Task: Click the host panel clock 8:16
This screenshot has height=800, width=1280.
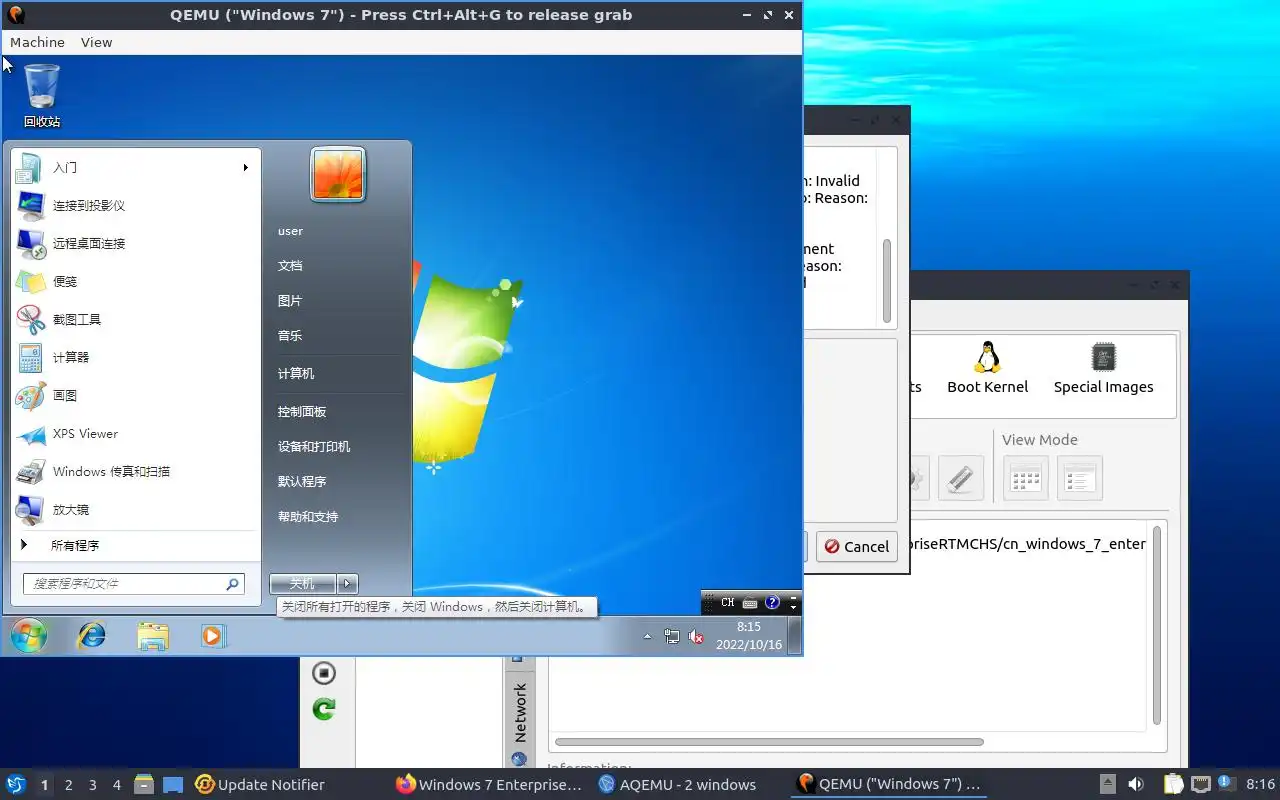Action: click(x=1261, y=785)
